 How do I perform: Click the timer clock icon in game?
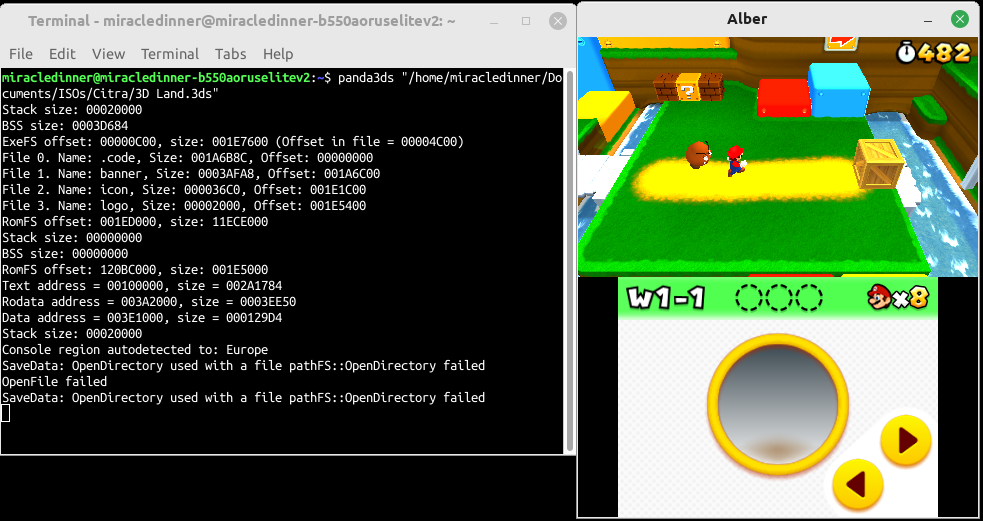(906, 53)
